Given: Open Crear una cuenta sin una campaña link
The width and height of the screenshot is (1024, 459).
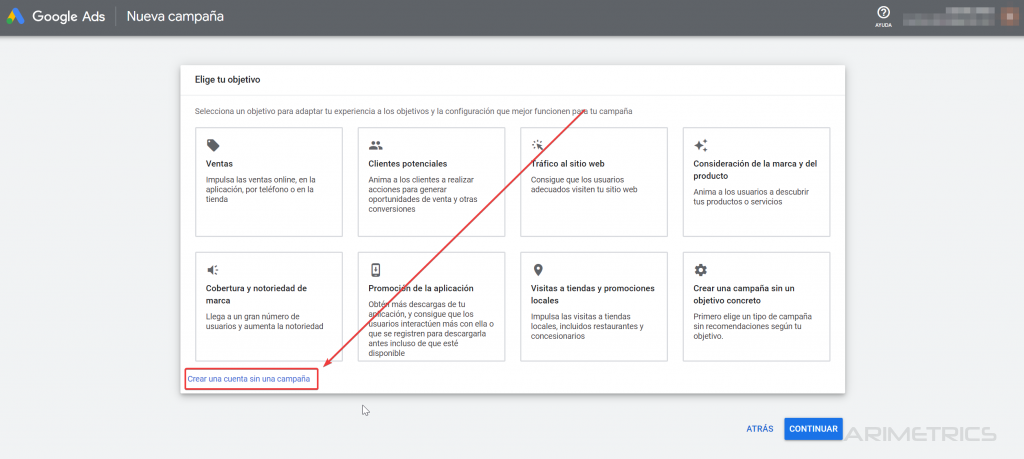Looking at the screenshot, I should [248, 378].
